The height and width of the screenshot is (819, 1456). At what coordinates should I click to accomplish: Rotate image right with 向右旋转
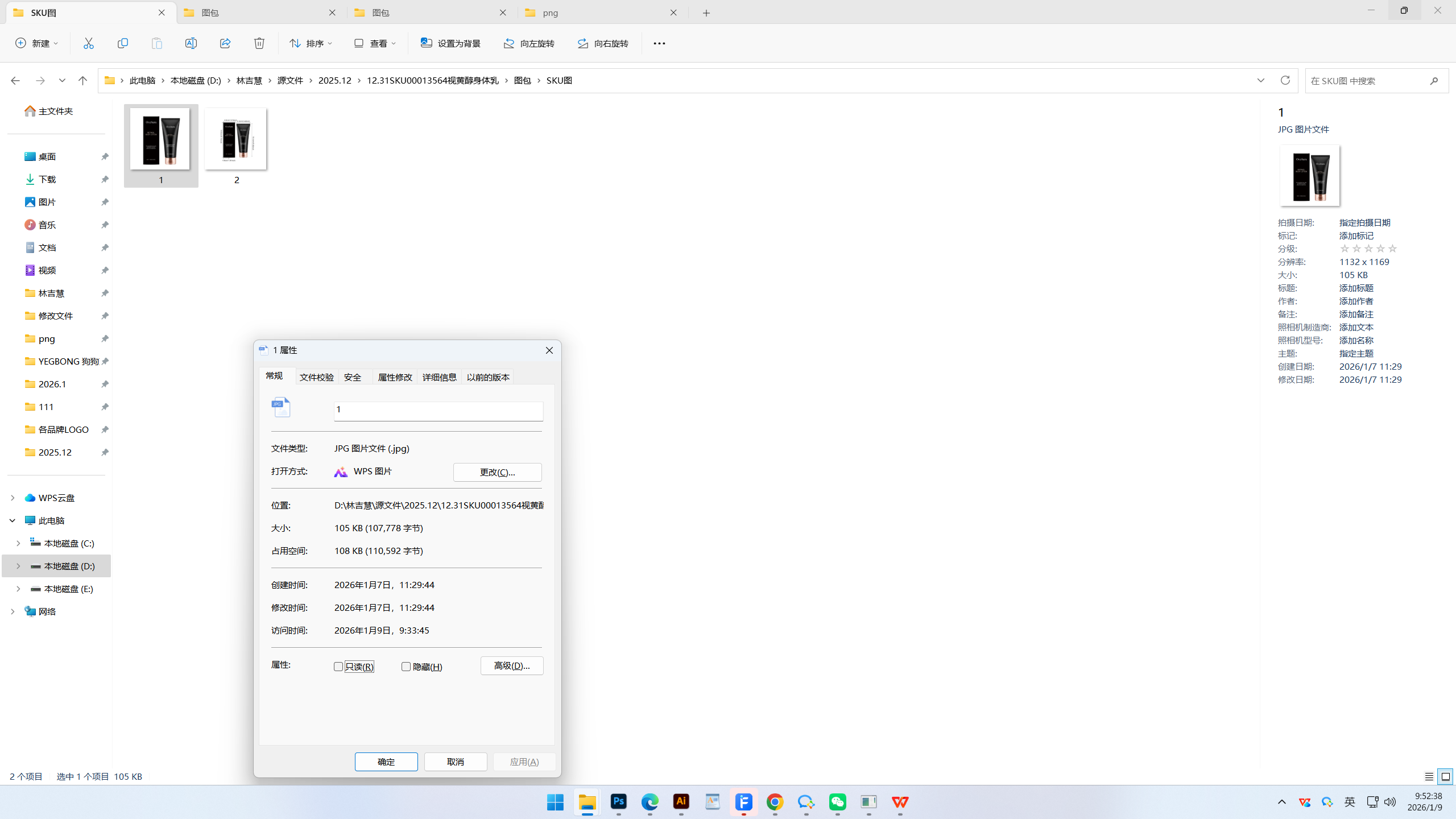(603, 43)
